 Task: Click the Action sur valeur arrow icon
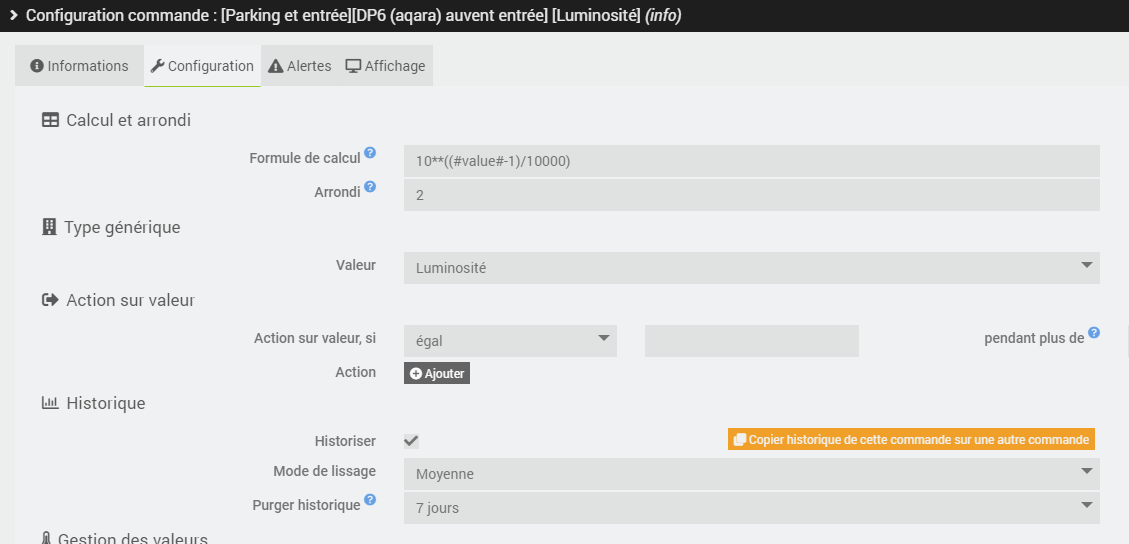tap(50, 300)
